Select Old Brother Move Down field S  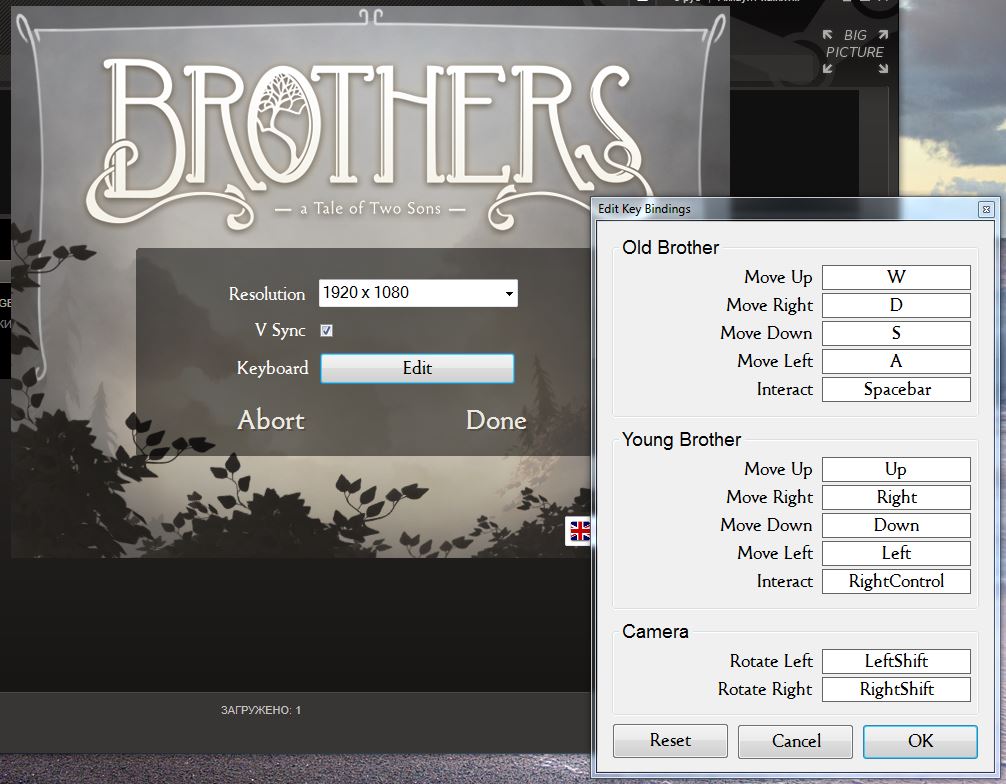click(x=896, y=333)
